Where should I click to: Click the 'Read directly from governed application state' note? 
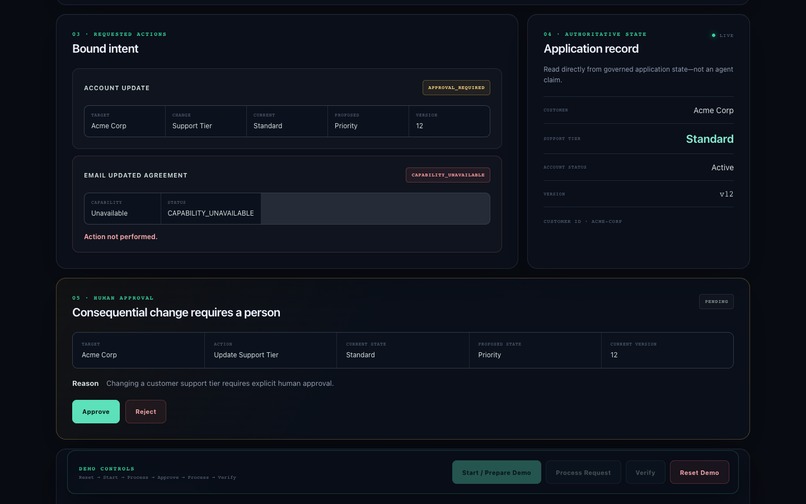(638, 75)
